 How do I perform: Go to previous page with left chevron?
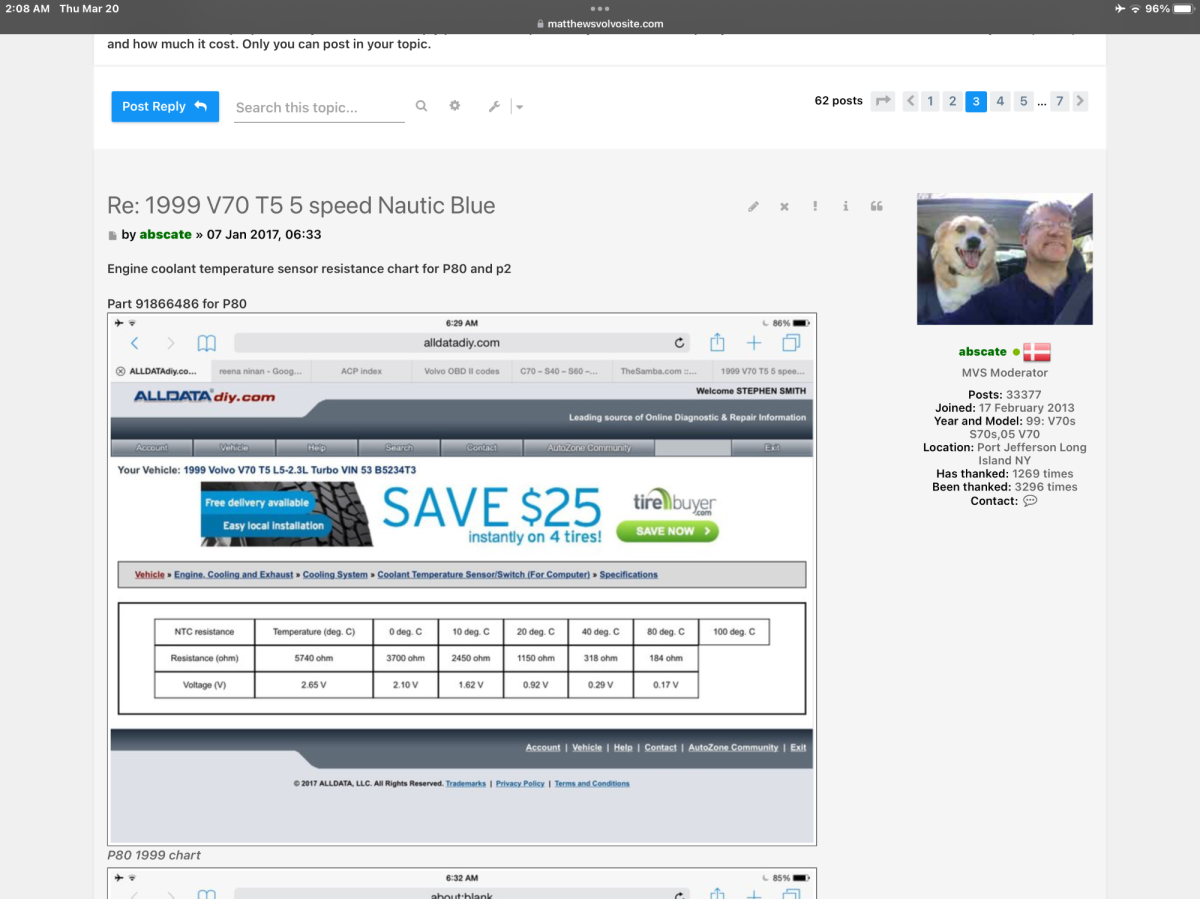pyautogui.click(x=910, y=101)
